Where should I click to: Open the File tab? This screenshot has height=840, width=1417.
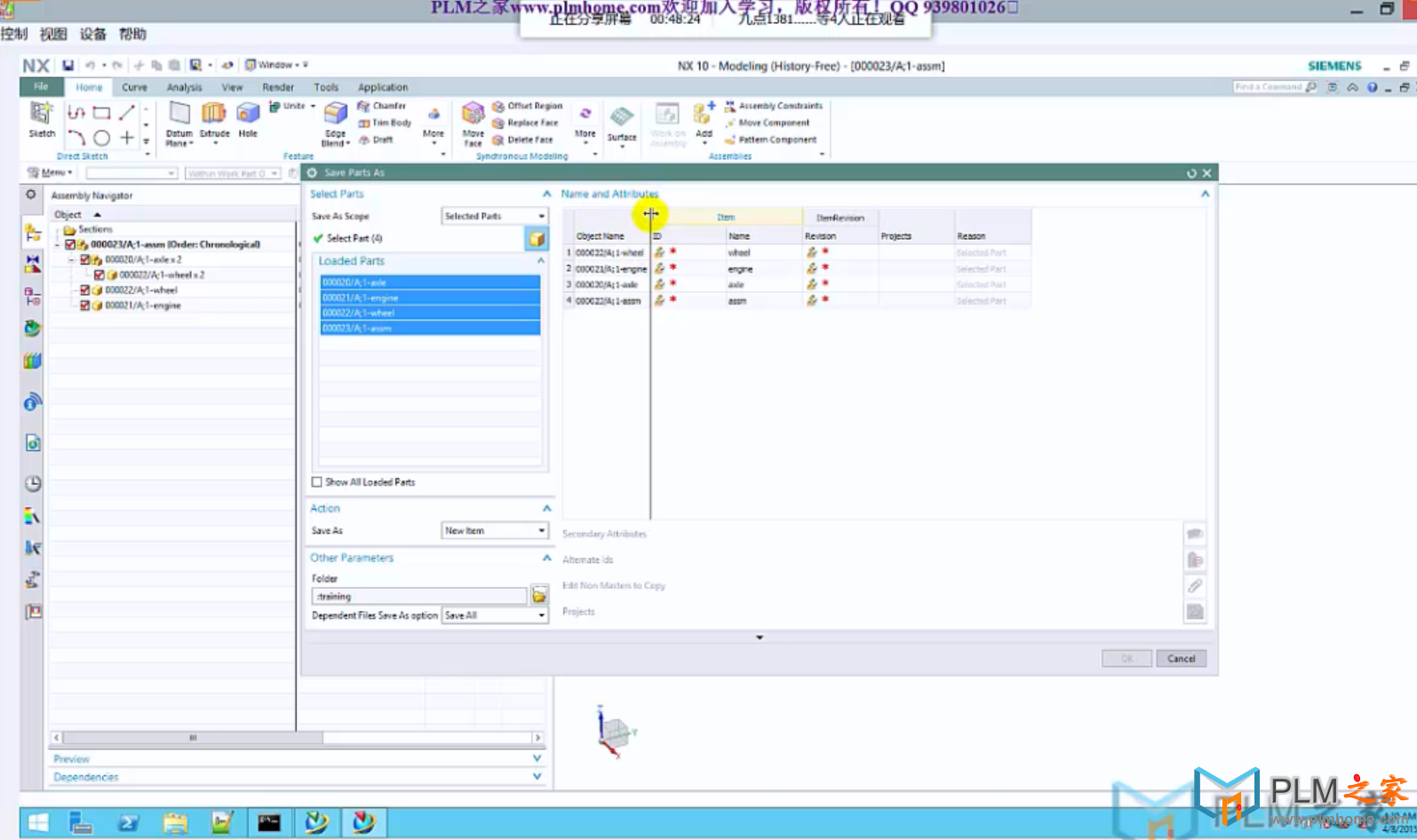click(x=41, y=86)
